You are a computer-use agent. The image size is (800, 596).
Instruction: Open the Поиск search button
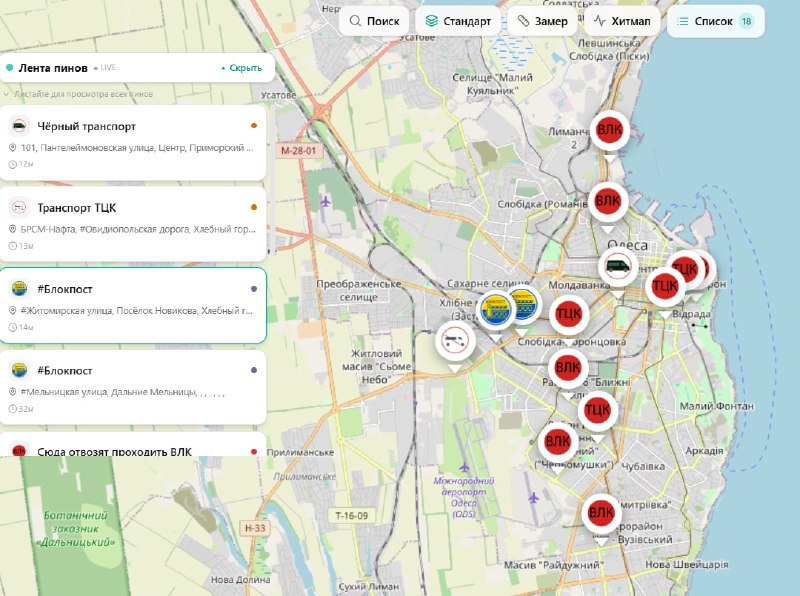pos(374,21)
